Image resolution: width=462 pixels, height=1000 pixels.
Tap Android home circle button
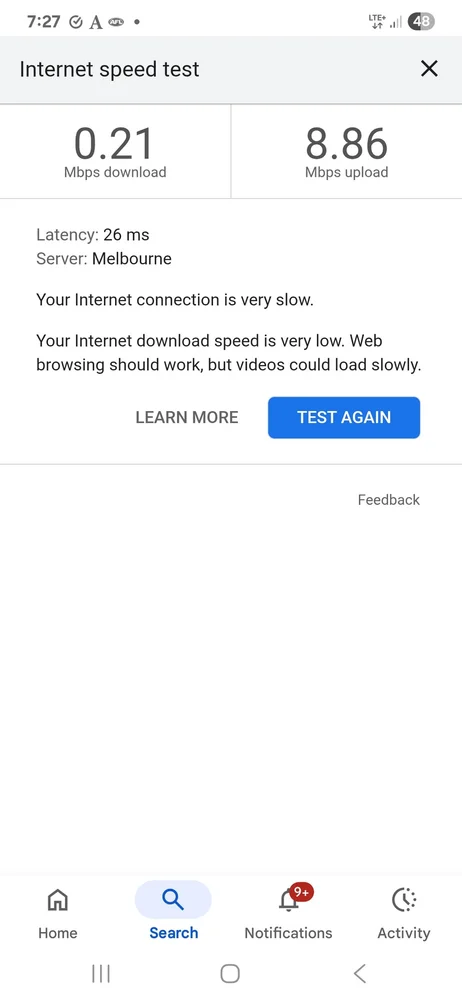coord(230,973)
